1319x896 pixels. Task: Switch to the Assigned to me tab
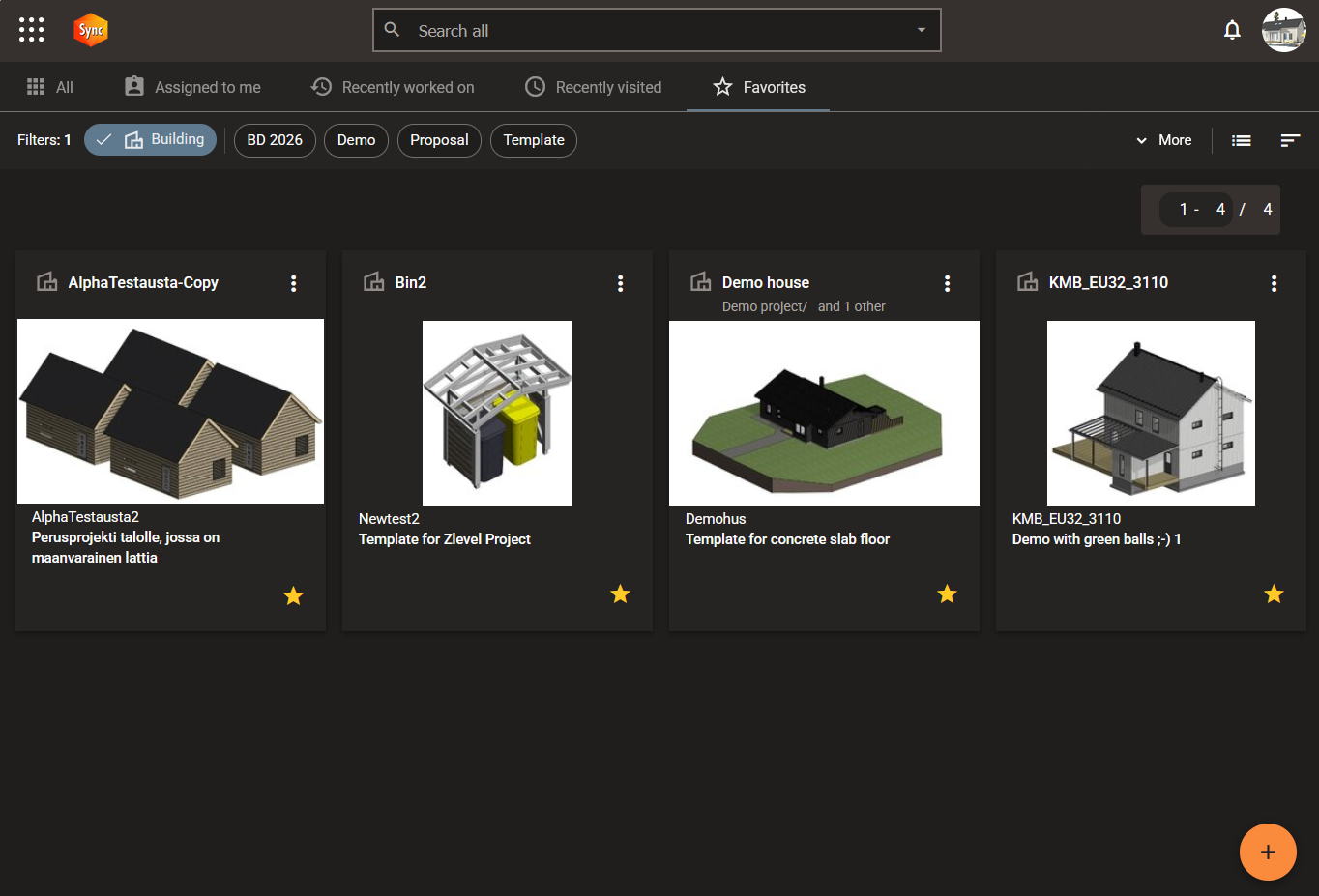[192, 87]
